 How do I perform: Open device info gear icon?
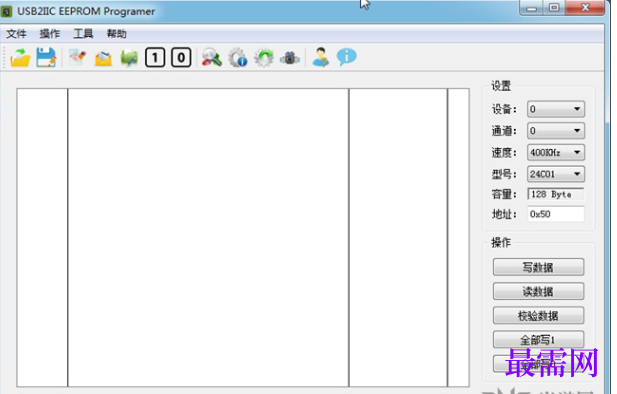tap(238, 57)
